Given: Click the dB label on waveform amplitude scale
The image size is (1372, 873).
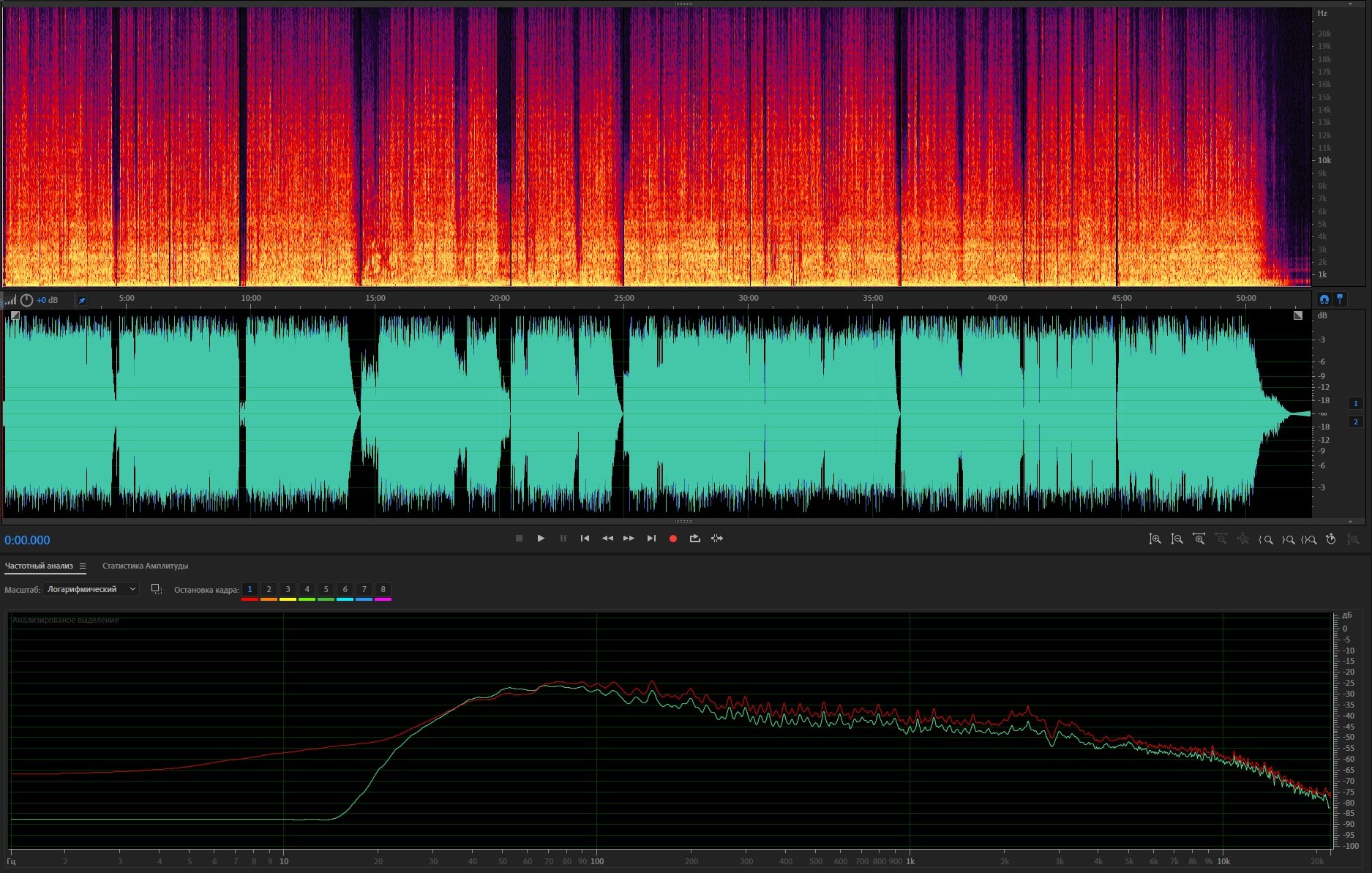Looking at the screenshot, I should click(1322, 315).
